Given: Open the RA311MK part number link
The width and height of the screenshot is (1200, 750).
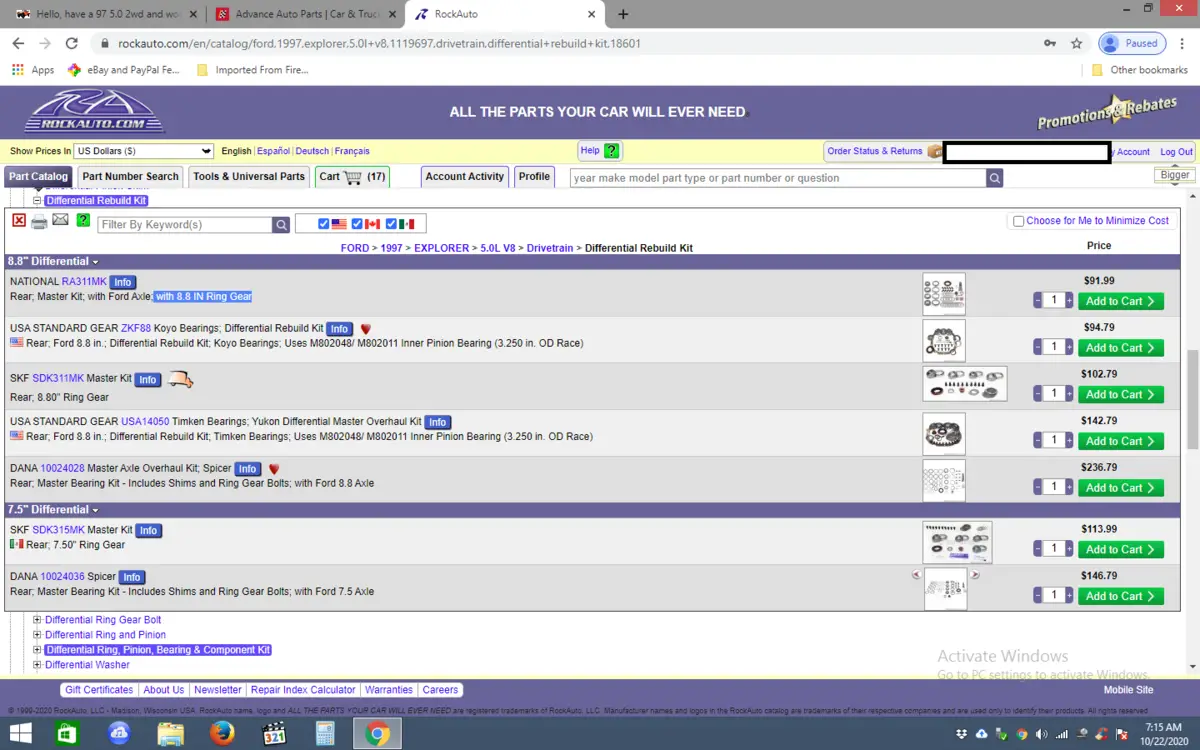Looking at the screenshot, I should coord(84,282).
